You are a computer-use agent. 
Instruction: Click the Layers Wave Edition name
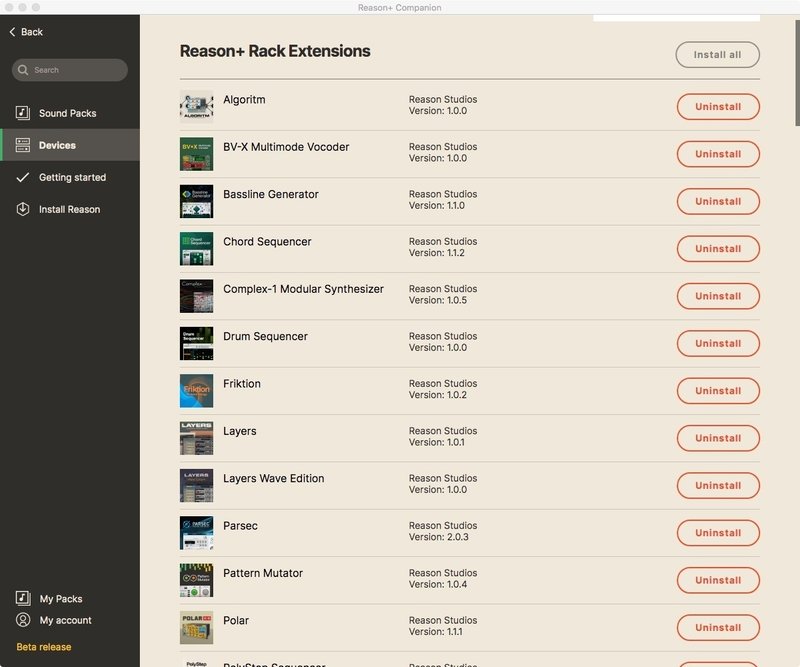point(273,478)
